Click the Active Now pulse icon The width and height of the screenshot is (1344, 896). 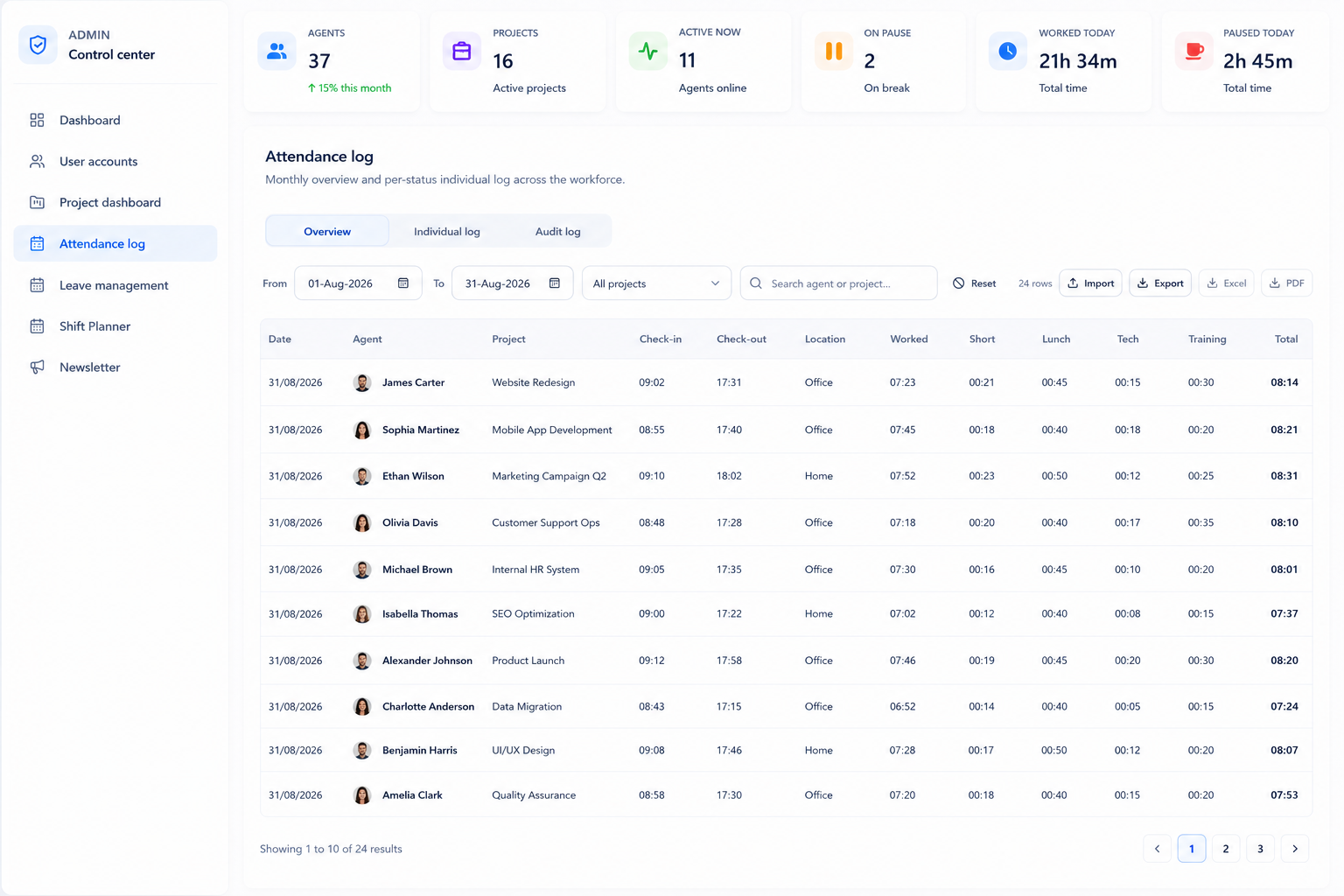click(x=647, y=51)
